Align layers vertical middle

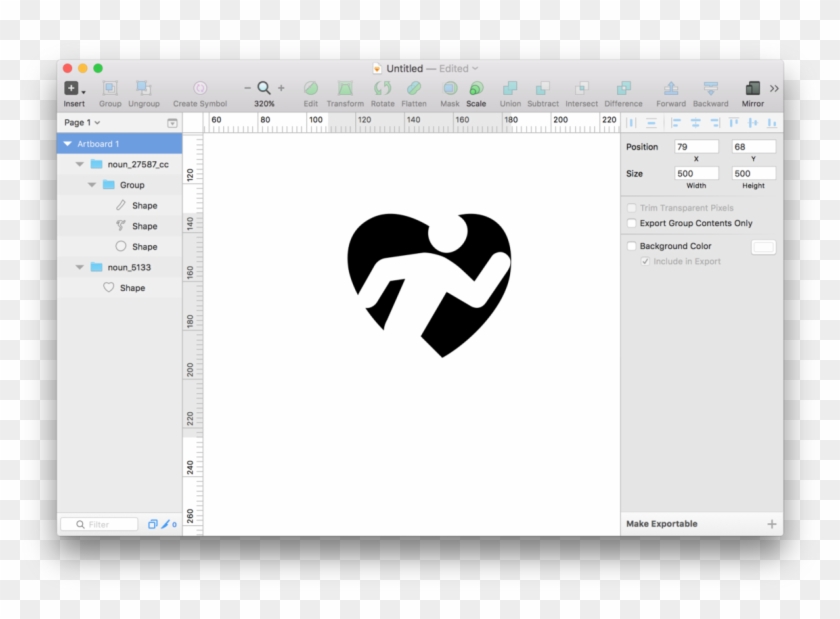coord(753,123)
